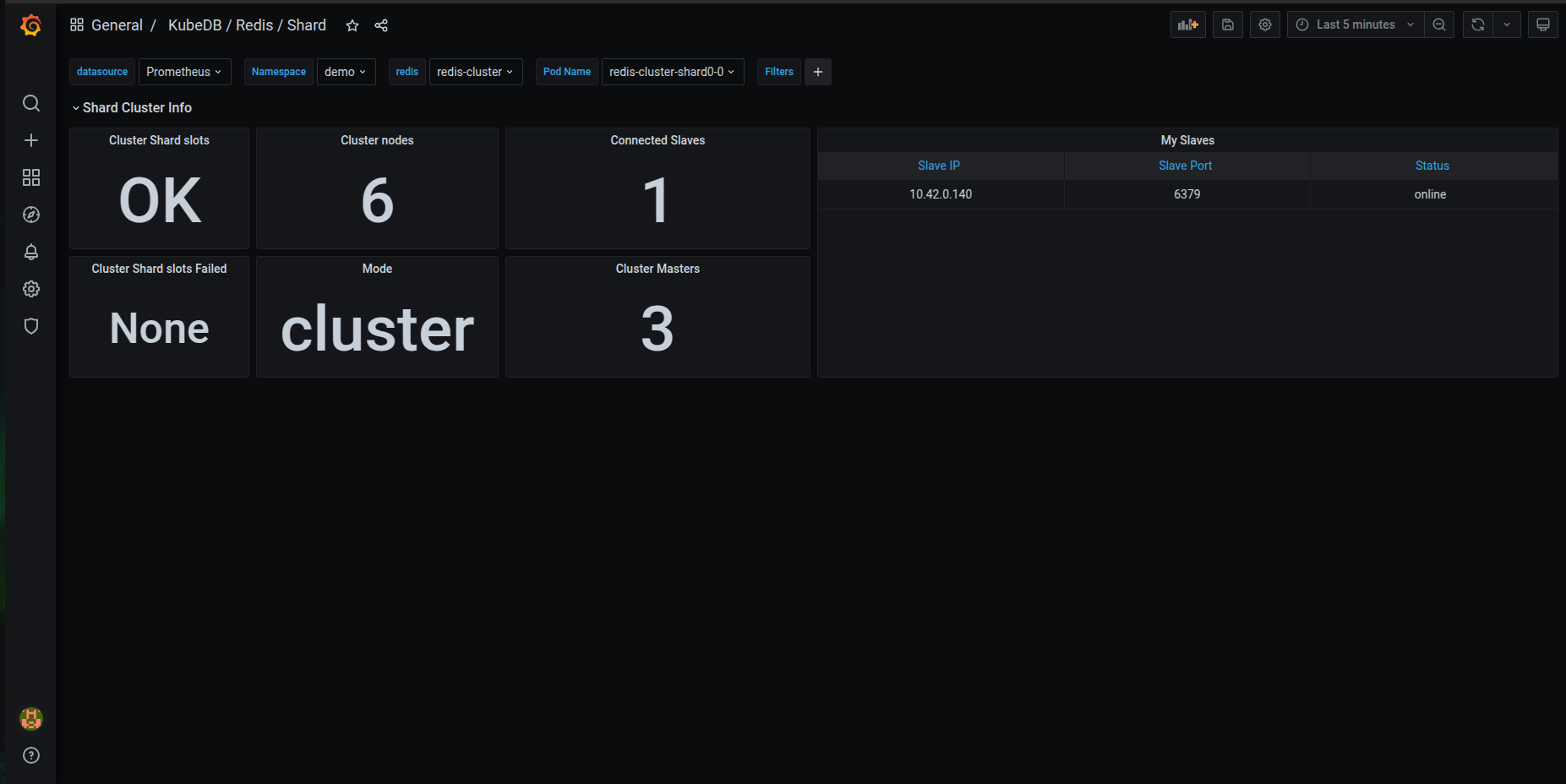This screenshot has height=784, width=1566.
Task: Click the Add panel icon
Action: pyautogui.click(x=1188, y=24)
